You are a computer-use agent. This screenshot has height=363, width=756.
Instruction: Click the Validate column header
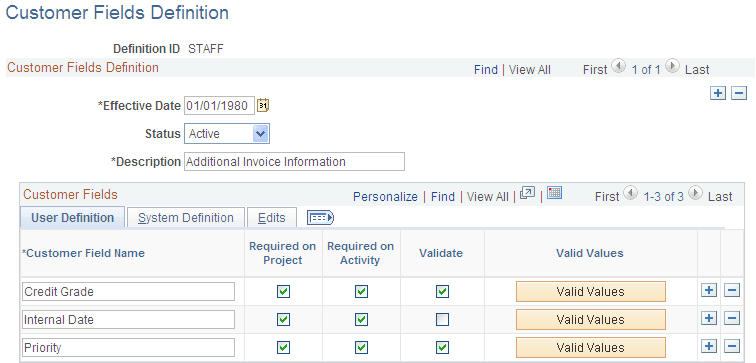(441, 253)
